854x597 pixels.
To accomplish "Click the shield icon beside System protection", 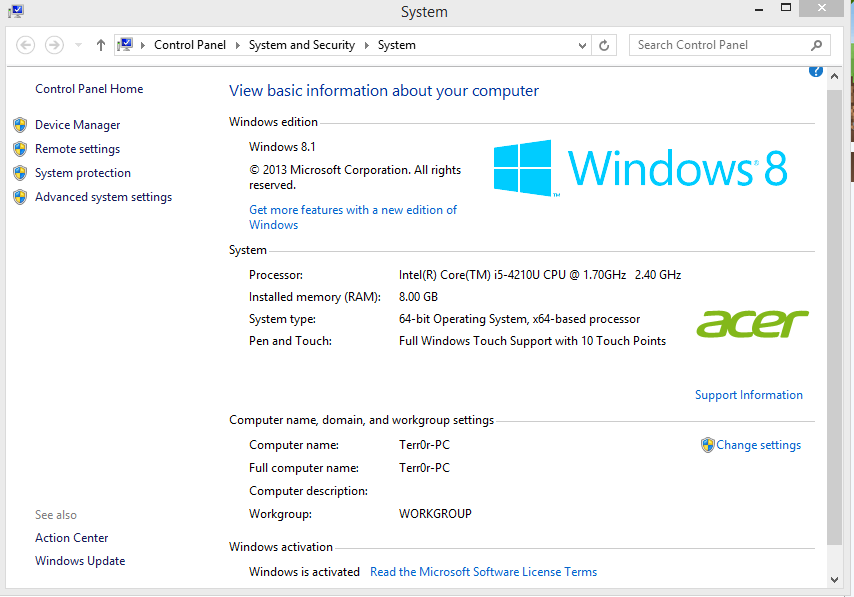I will click(20, 173).
